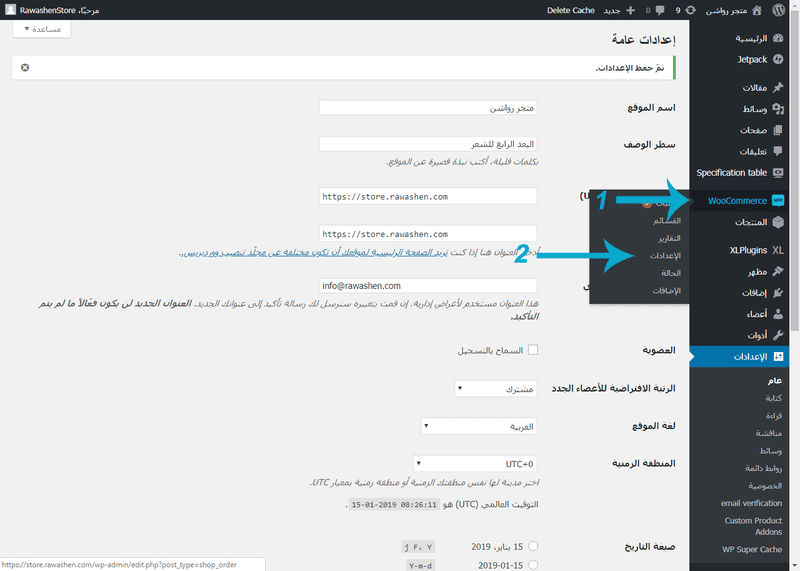
Task: Click the home icon for متجر رواشن
Action: pyautogui.click(x=757, y=10)
